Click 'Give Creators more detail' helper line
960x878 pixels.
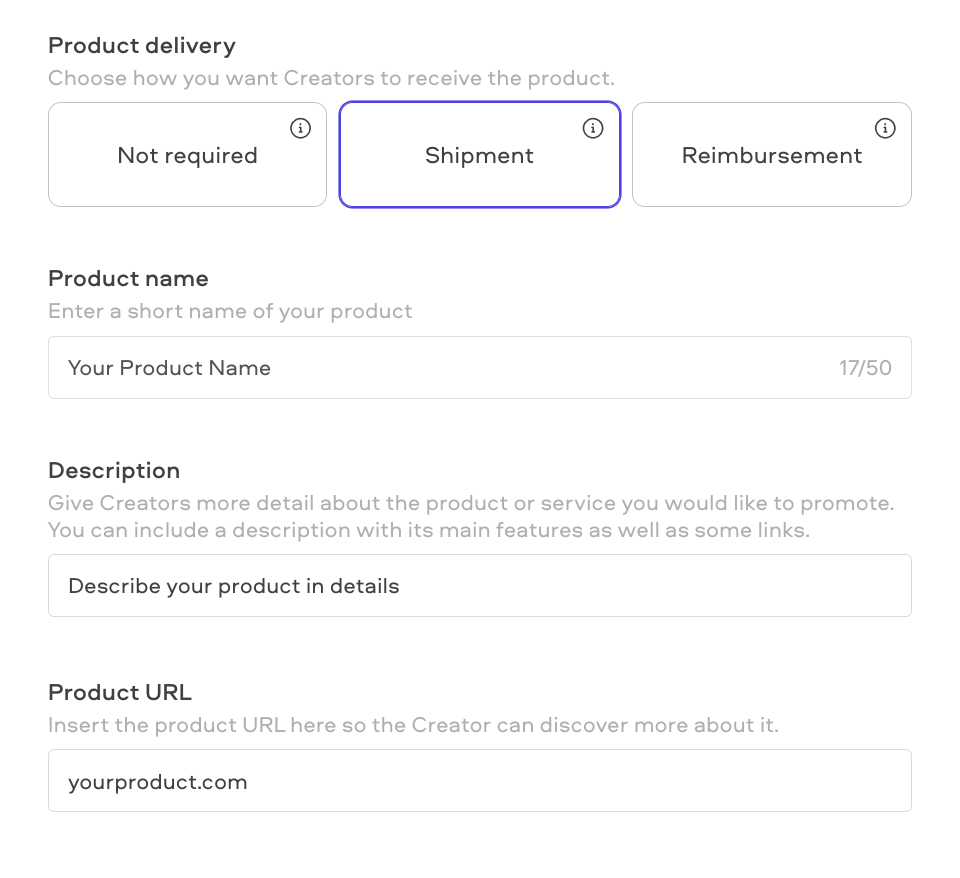(471, 503)
